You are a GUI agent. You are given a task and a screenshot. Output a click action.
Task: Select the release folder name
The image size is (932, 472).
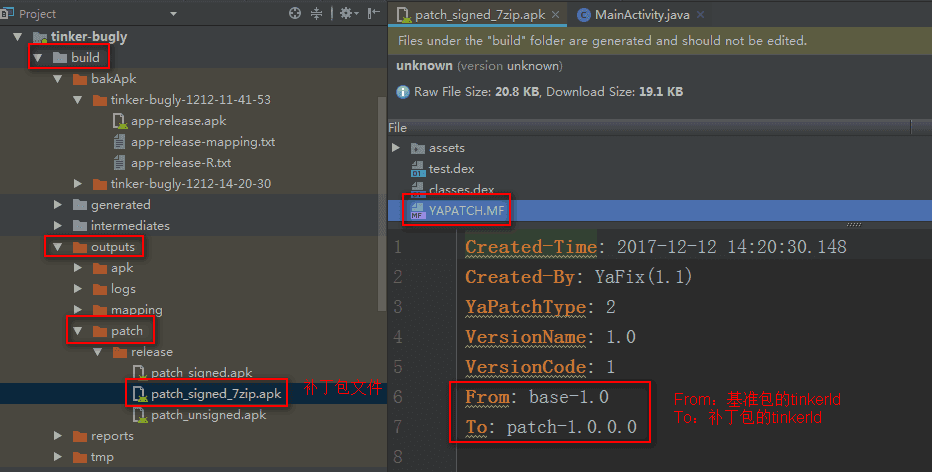[152, 352]
